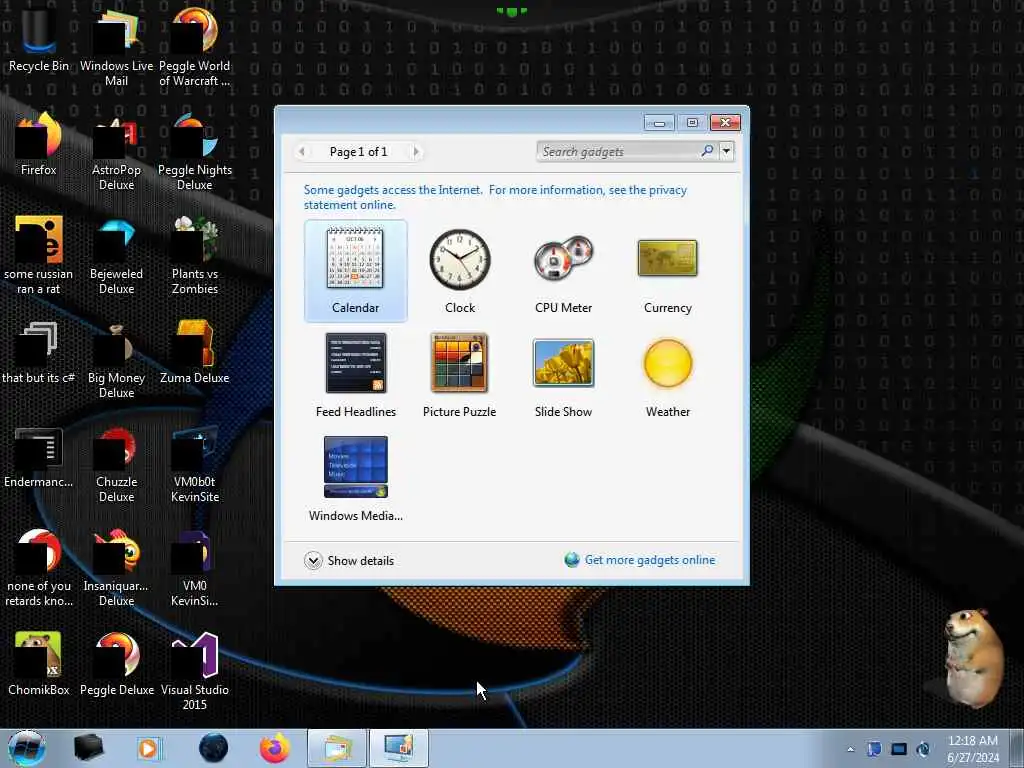Select Peggle World of Warcraft icon
Viewport: 1024px width, 768px height.
pos(195,47)
